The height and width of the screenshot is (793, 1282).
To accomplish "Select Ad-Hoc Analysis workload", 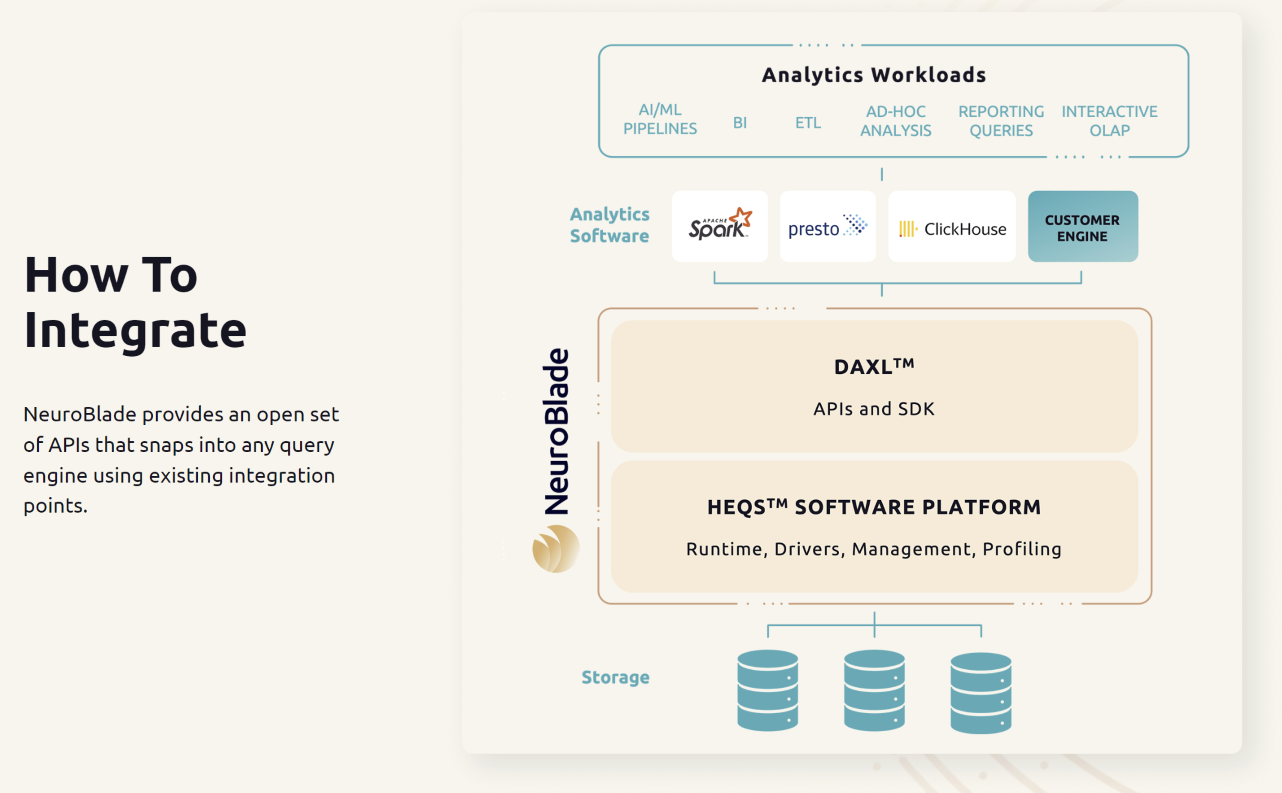I will [x=896, y=121].
